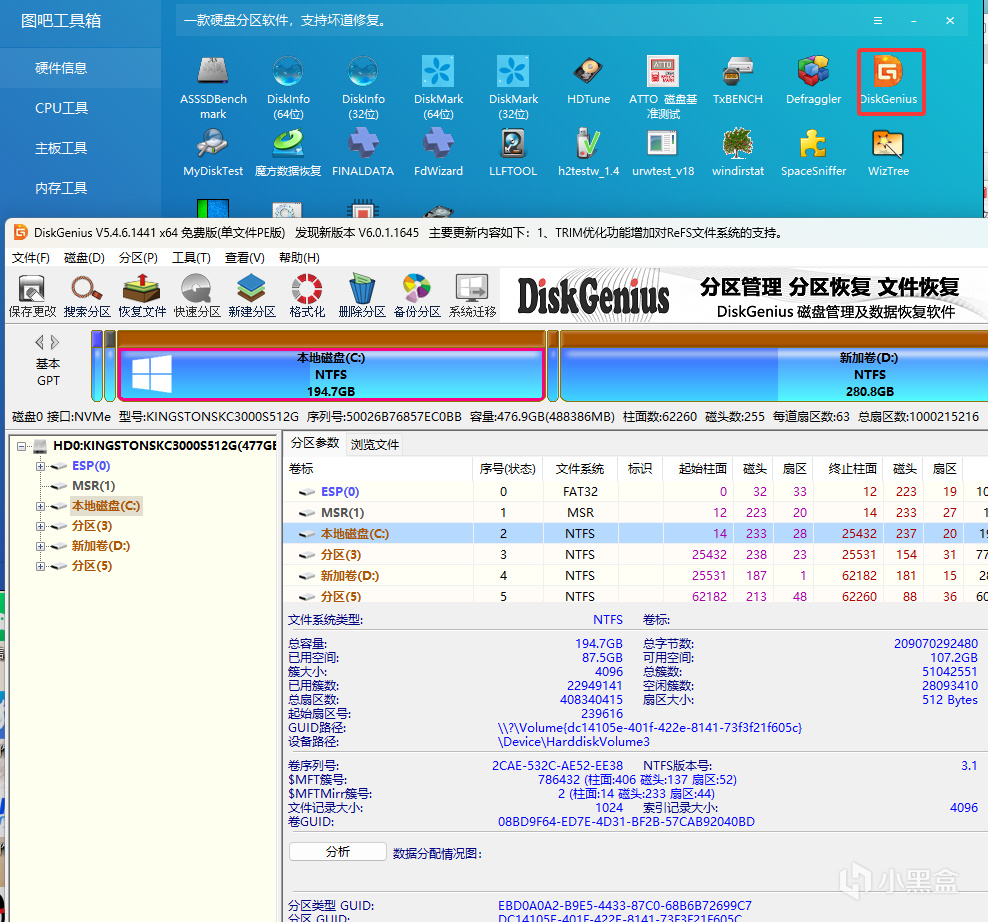Select 分区(5) row in partition table
The image size is (988, 922).
636,596
